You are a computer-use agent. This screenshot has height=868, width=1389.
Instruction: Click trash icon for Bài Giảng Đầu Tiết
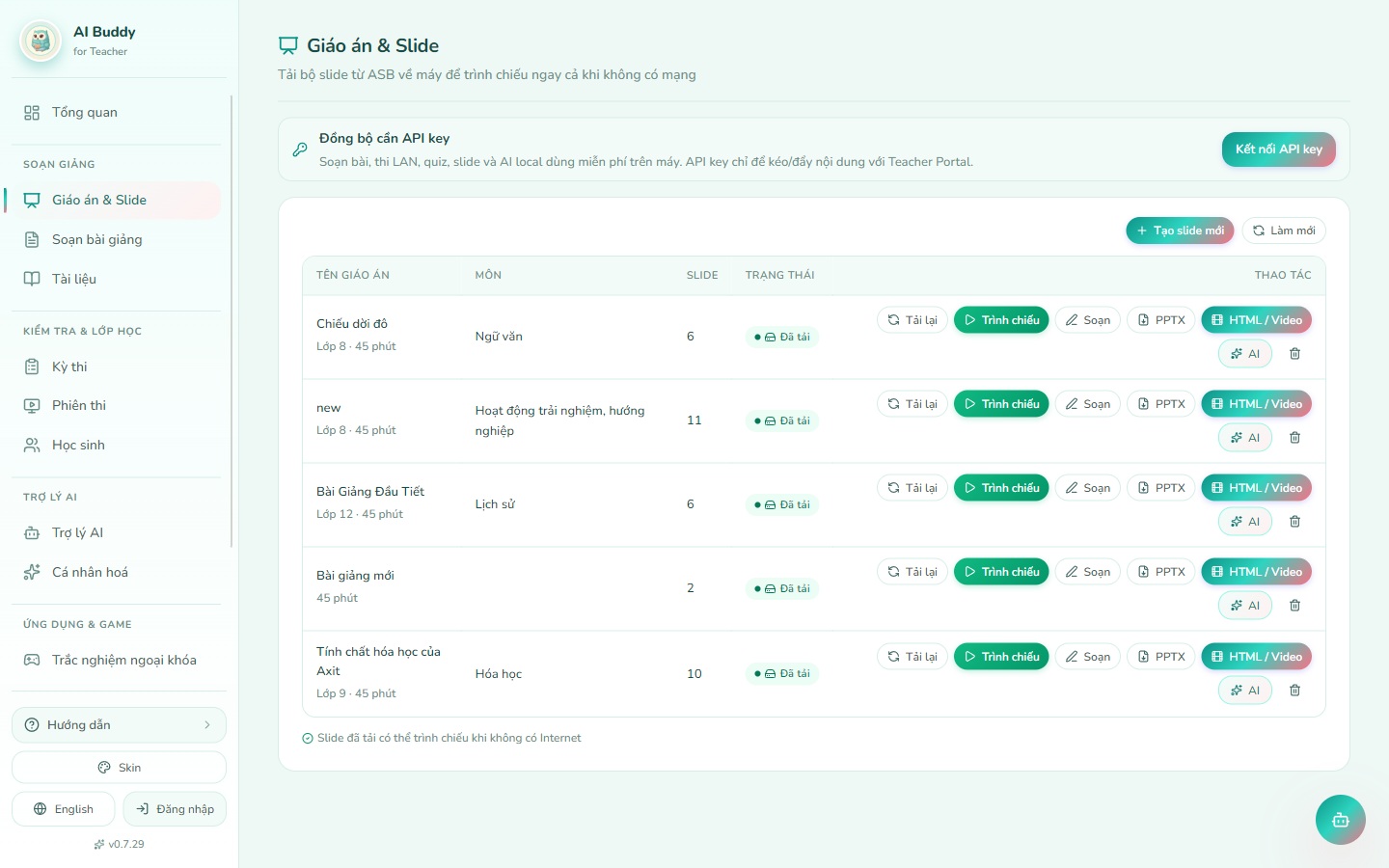(x=1294, y=522)
